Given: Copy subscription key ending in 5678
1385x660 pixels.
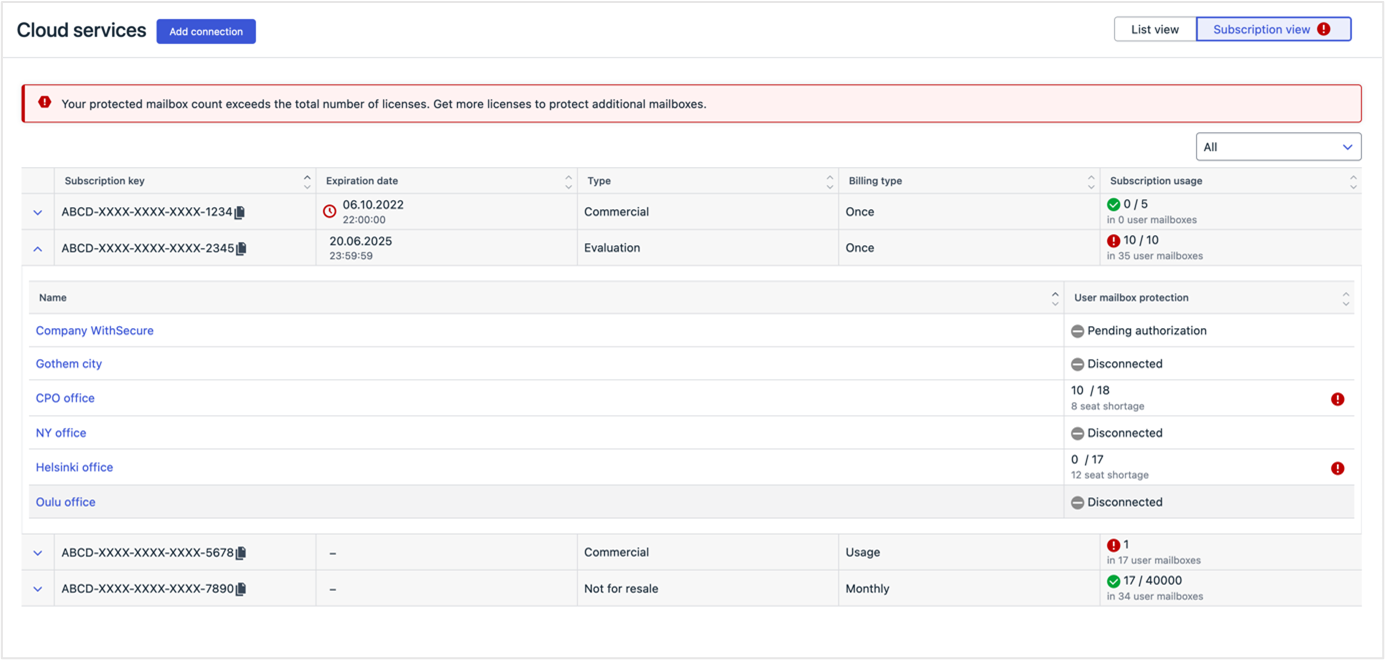Looking at the screenshot, I should 241,553.
